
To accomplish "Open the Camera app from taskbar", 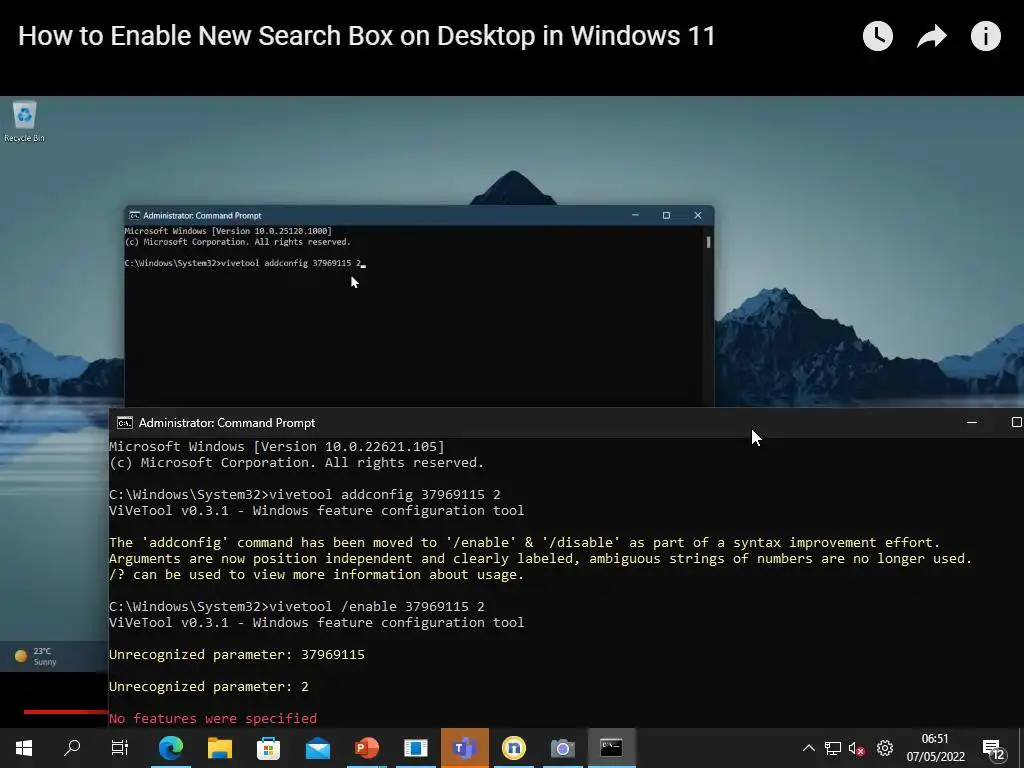I will click(x=562, y=748).
